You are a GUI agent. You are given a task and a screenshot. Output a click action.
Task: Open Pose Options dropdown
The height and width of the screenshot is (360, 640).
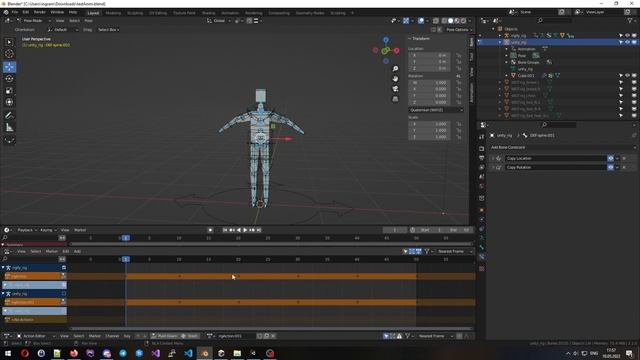pyautogui.click(x=458, y=30)
